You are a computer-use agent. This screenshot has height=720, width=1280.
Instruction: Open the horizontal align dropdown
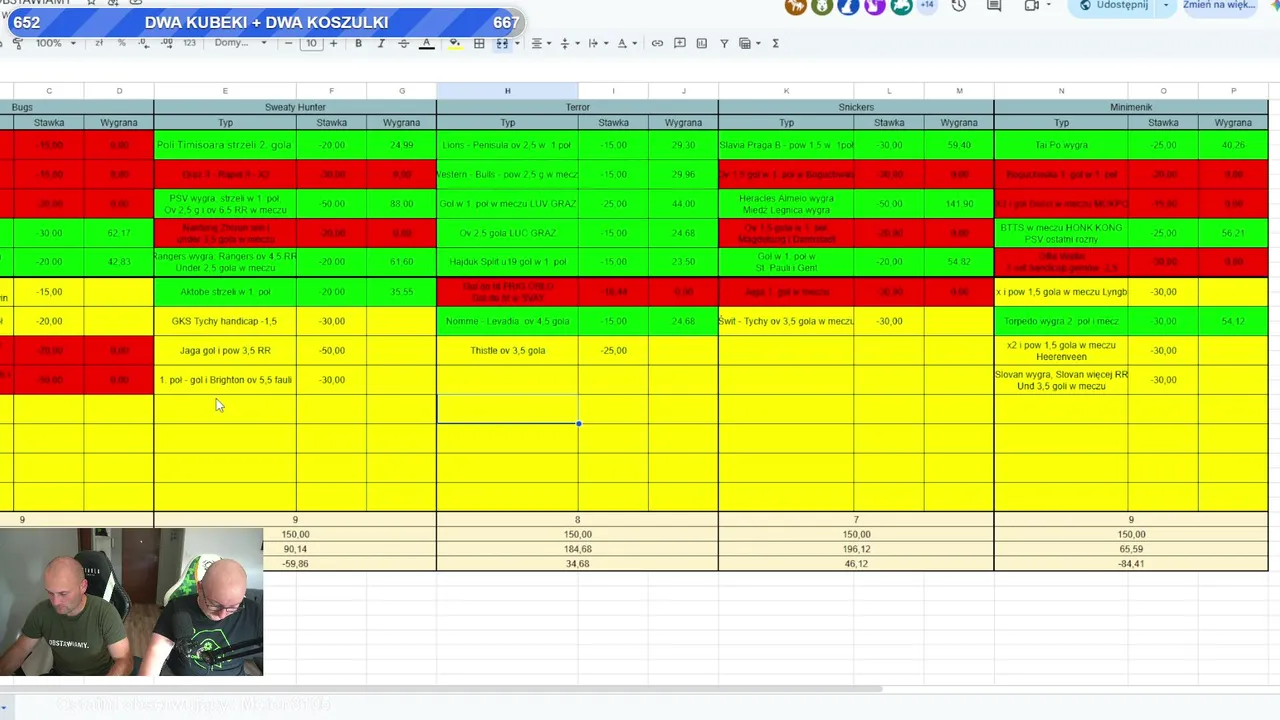click(541, 44)
